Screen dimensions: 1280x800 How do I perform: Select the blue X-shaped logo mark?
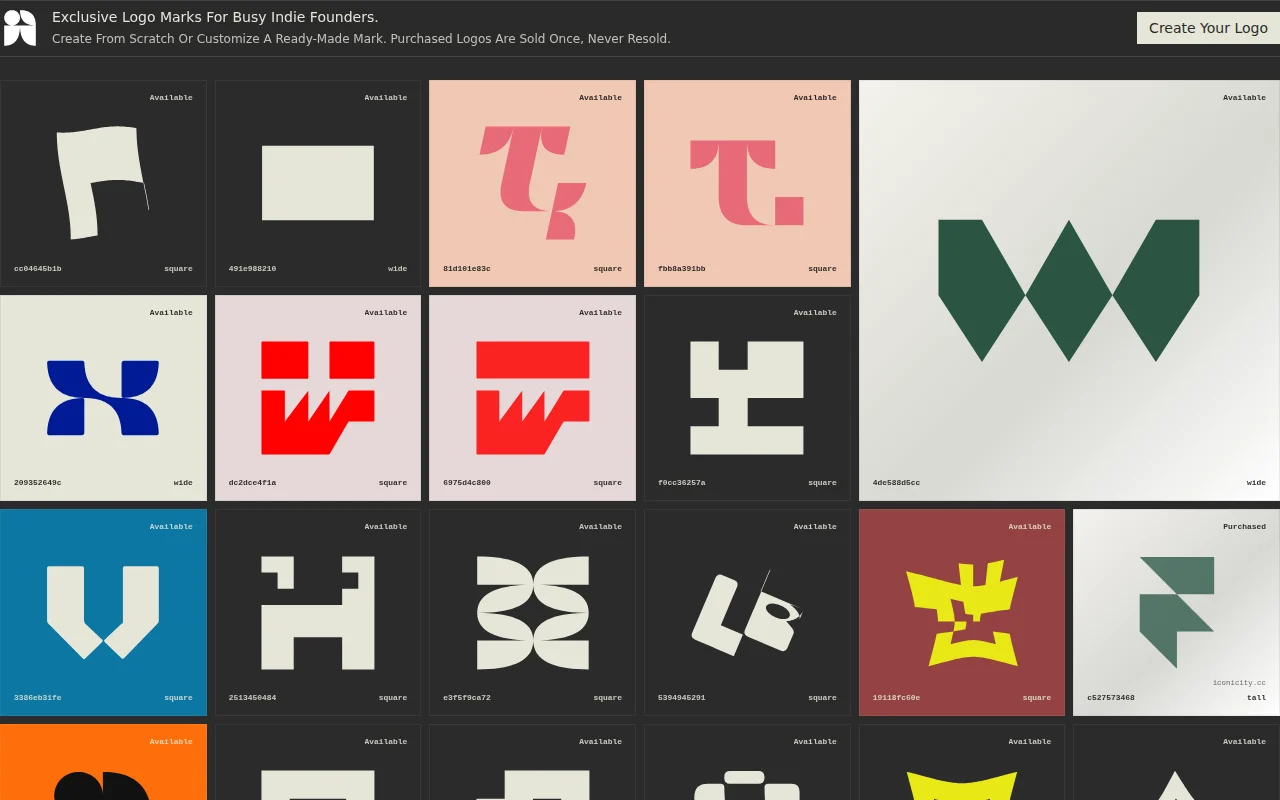coord(103,398)
